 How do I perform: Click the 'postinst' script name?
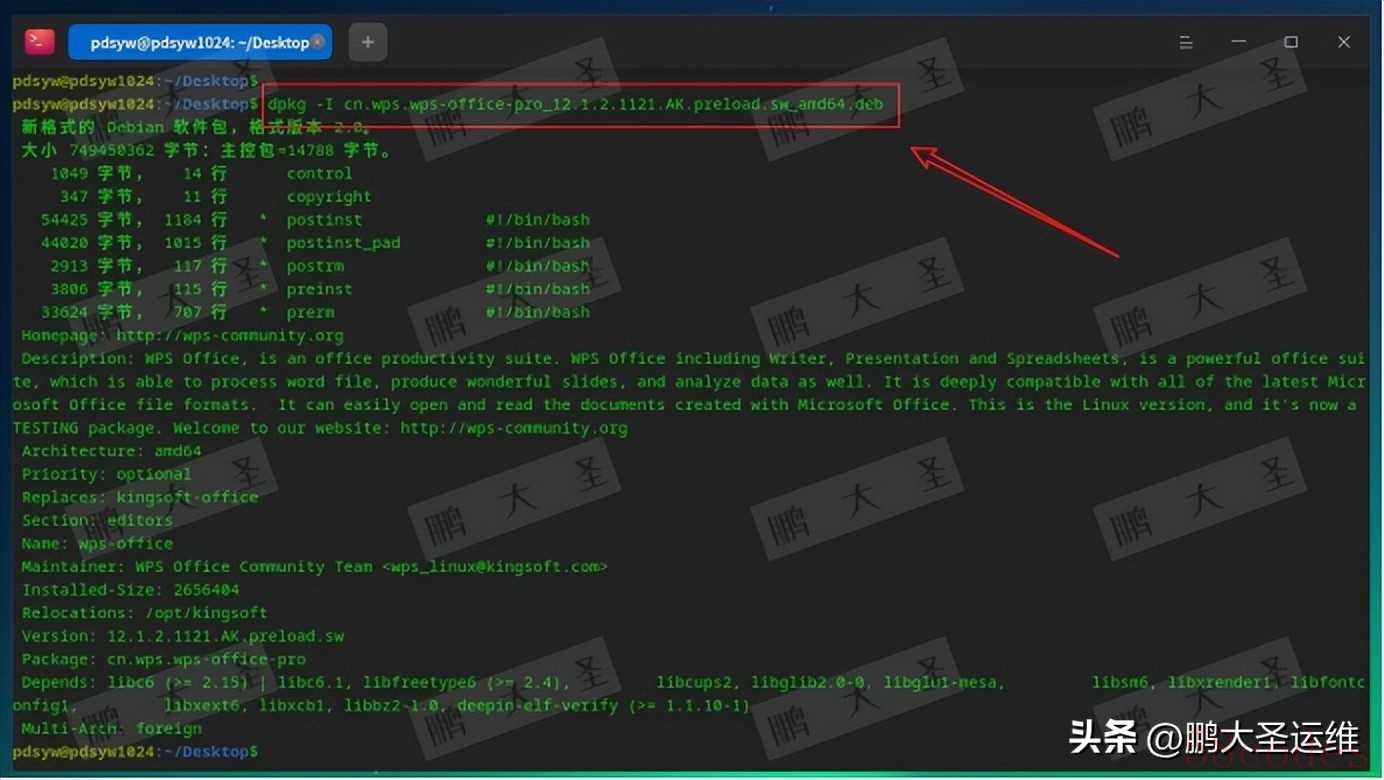tap(324, 220)
